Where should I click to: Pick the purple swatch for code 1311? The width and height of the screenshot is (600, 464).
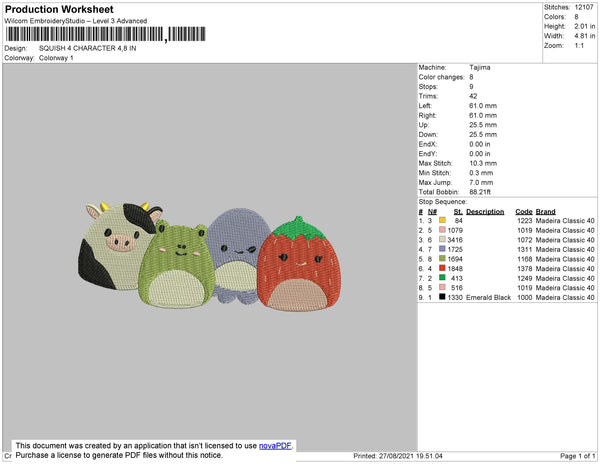pos(442,249)
